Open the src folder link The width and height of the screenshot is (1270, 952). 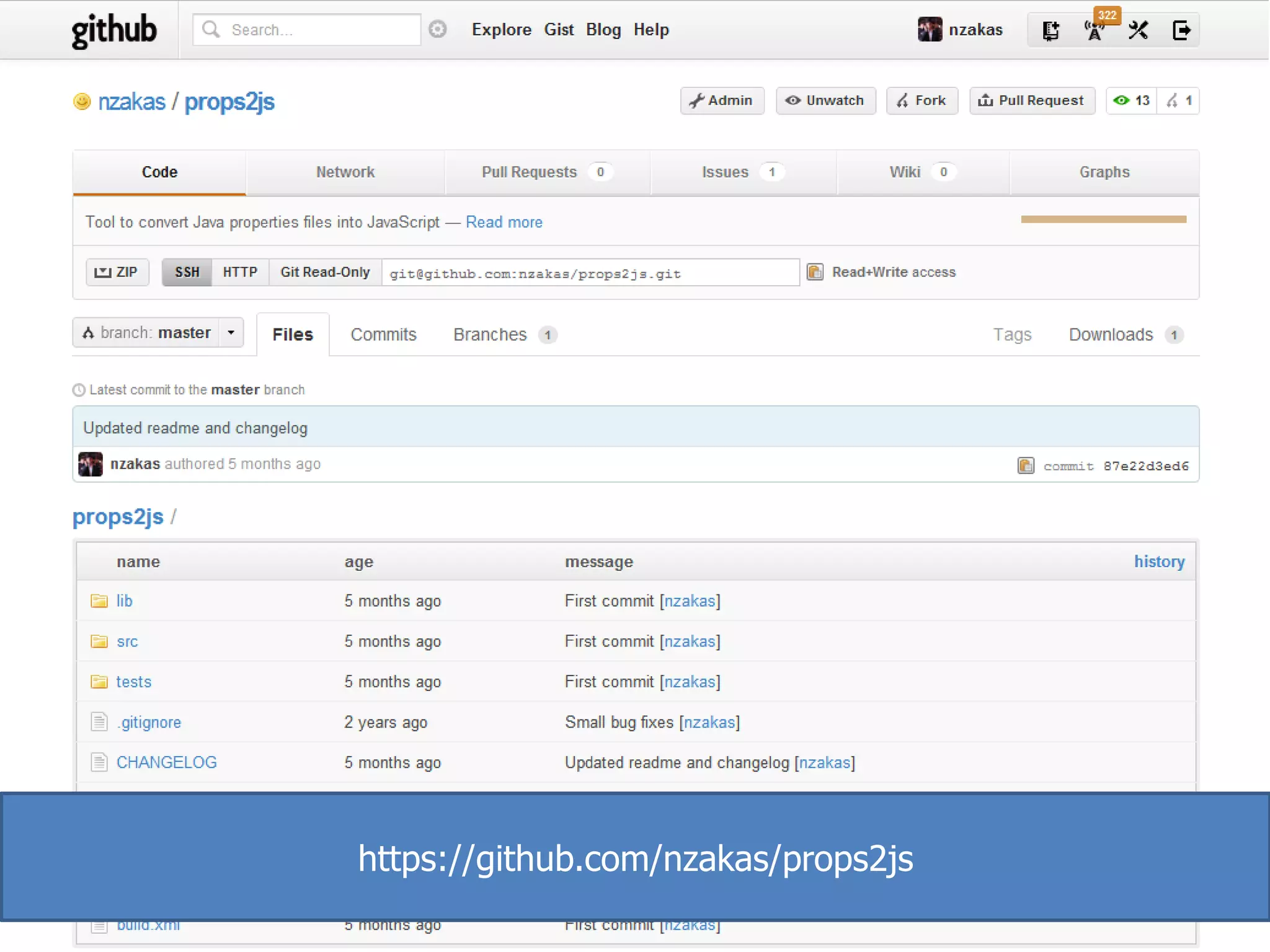127,641
